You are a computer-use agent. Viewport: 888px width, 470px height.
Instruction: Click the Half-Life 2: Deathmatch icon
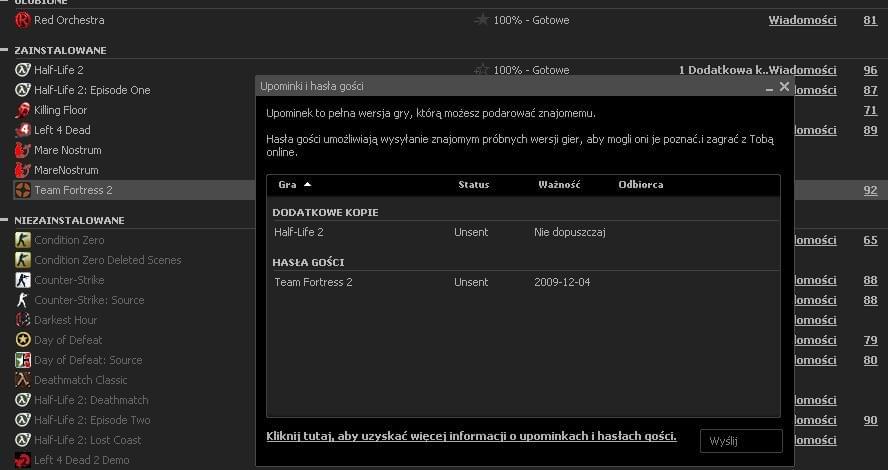point(23,400)
